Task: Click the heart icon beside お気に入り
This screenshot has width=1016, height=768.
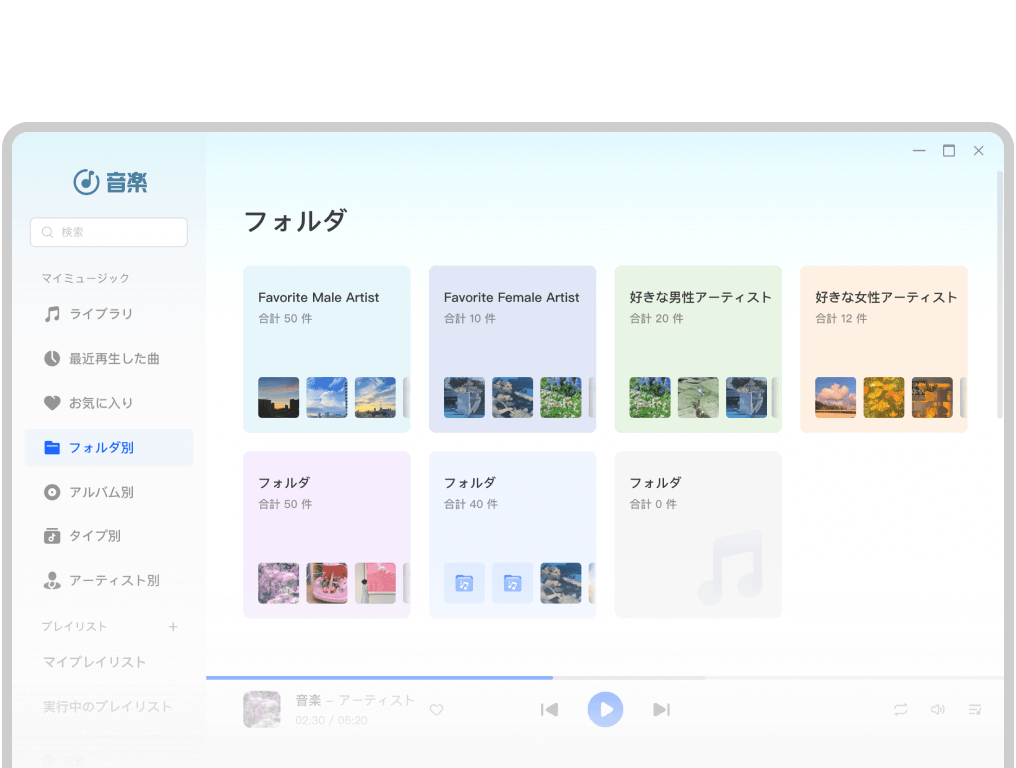Action: point(52,403)
